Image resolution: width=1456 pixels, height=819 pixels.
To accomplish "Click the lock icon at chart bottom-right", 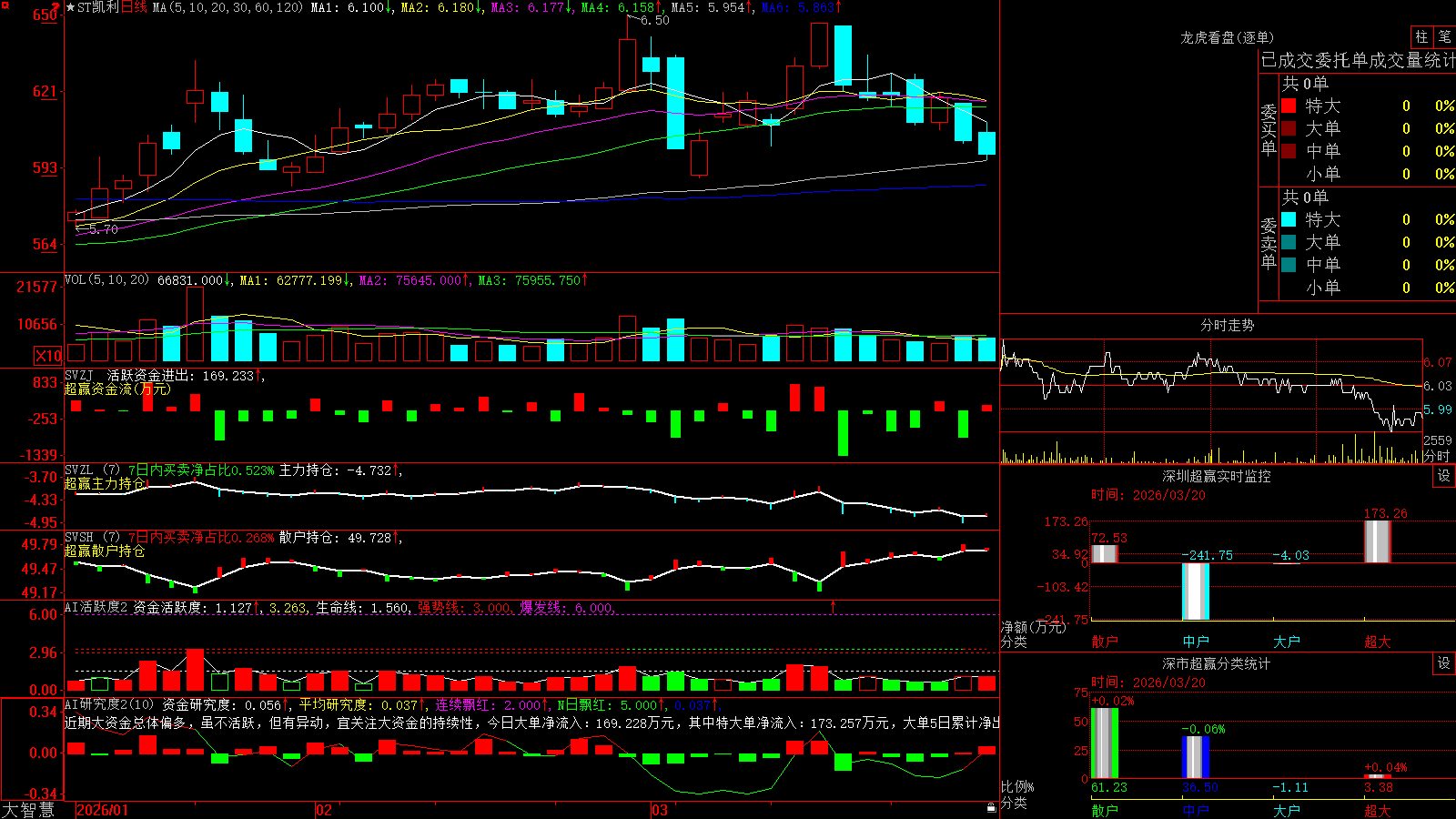I will [991, 807].
